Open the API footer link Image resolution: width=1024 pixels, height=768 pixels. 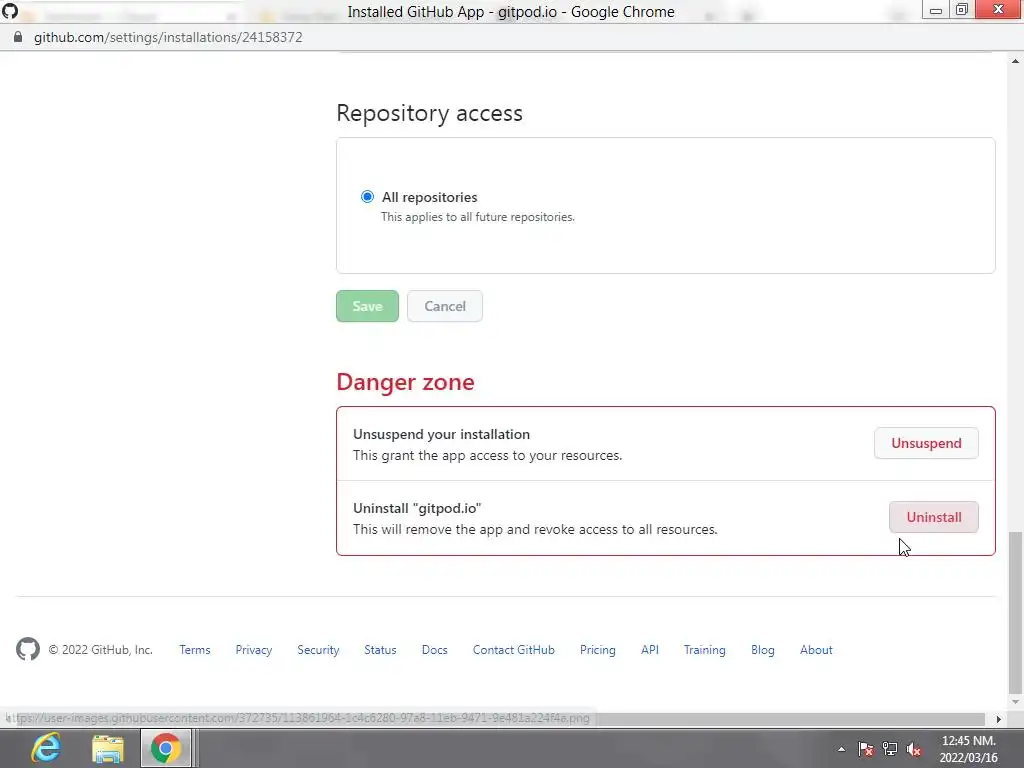(650, 650)
